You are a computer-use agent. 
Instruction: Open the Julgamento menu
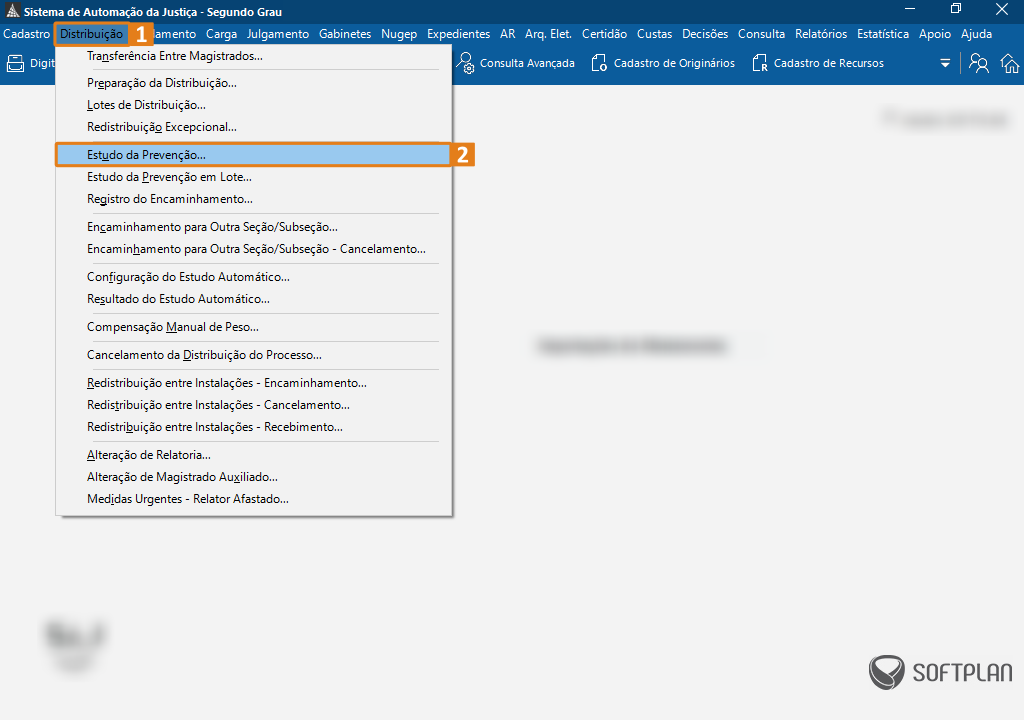pyautogui.click(x=278, y=34)
